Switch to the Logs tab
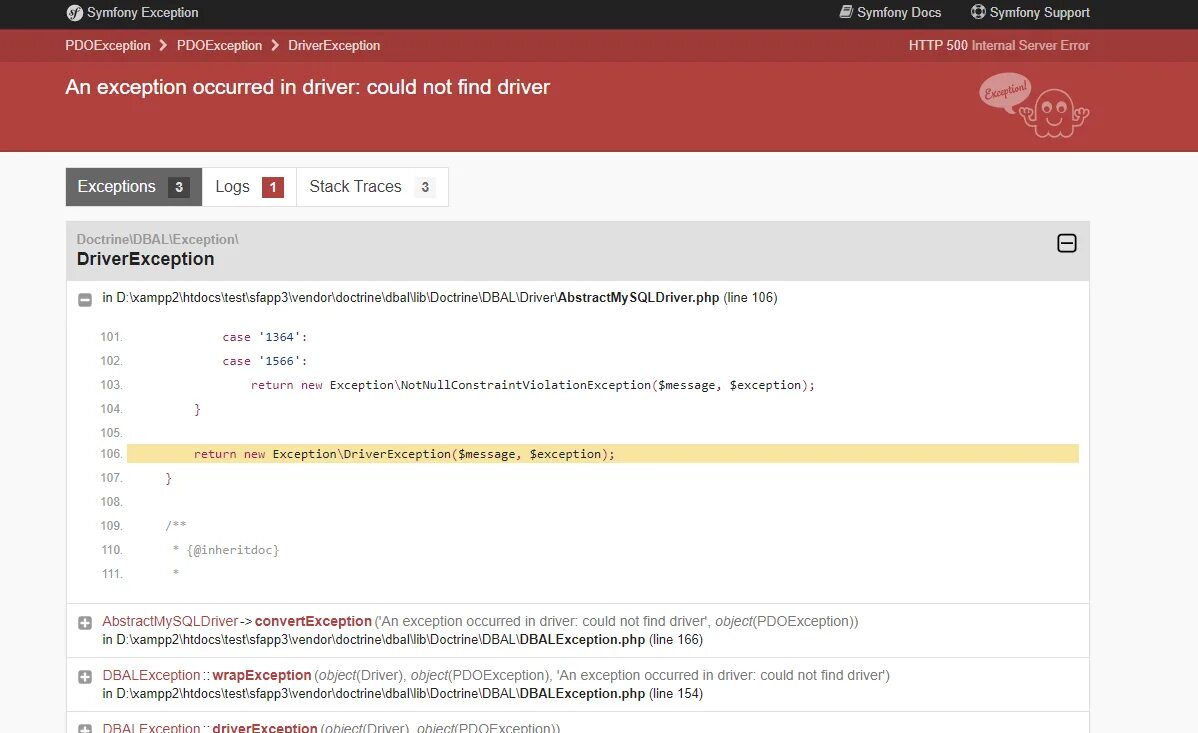This screenshot has height=733, width=1198. point(249,186)
